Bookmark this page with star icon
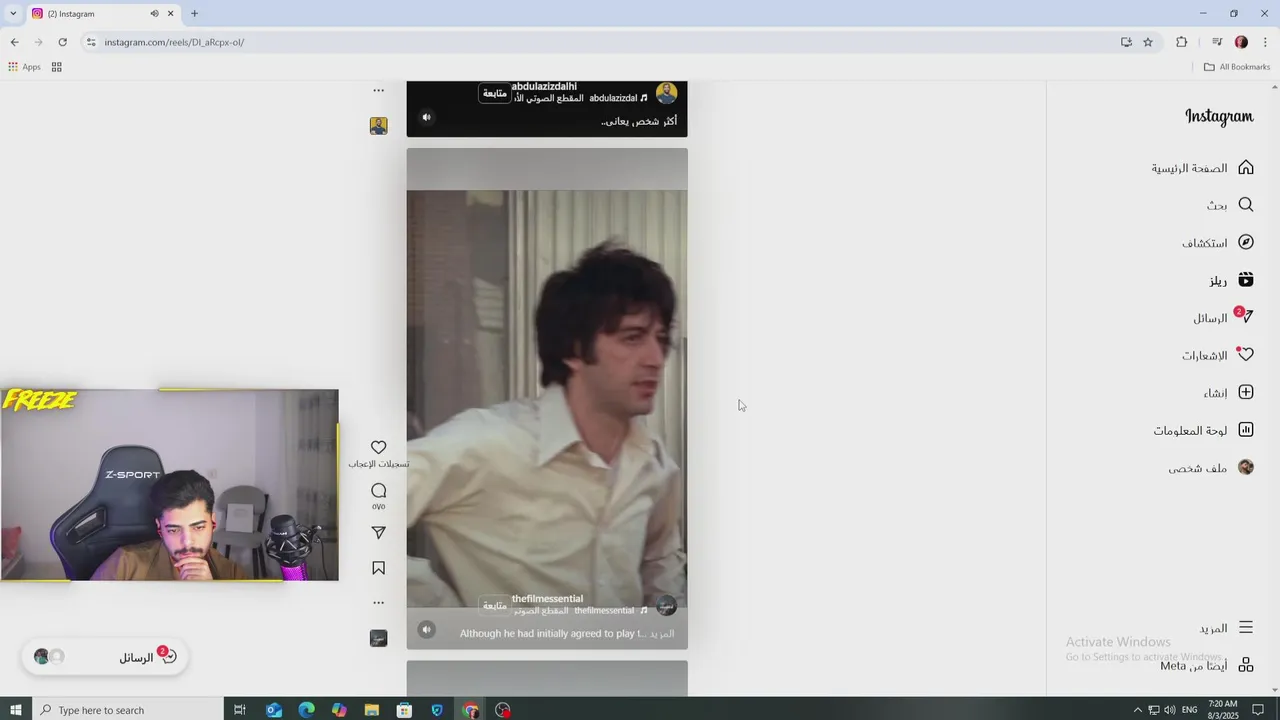 pyautogui.click(x=1148, y=42)
